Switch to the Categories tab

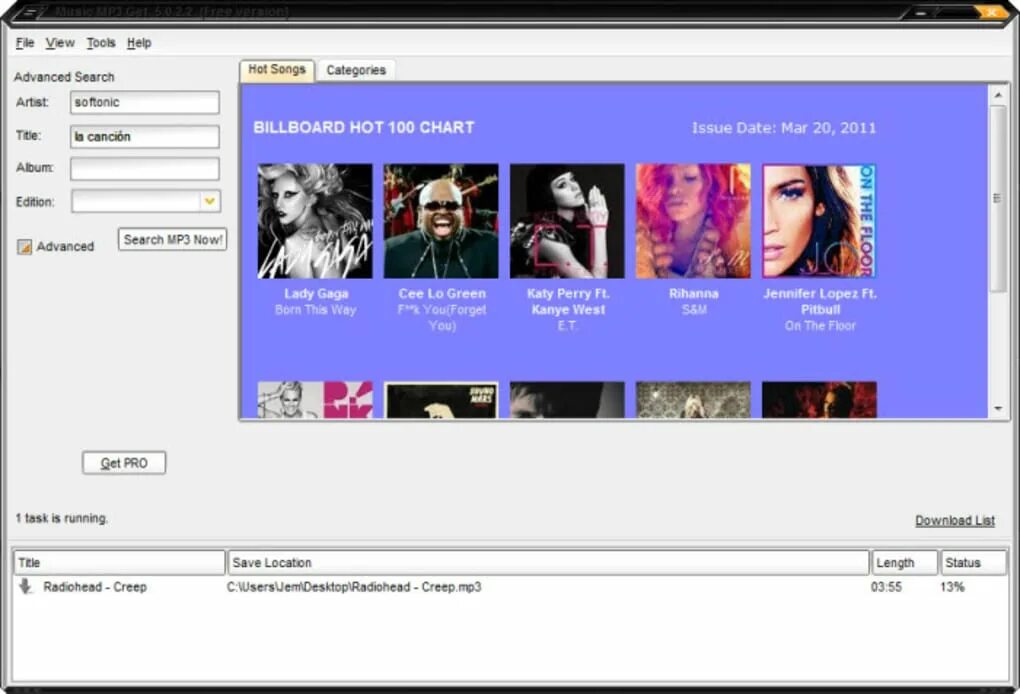tap(356, 70)
